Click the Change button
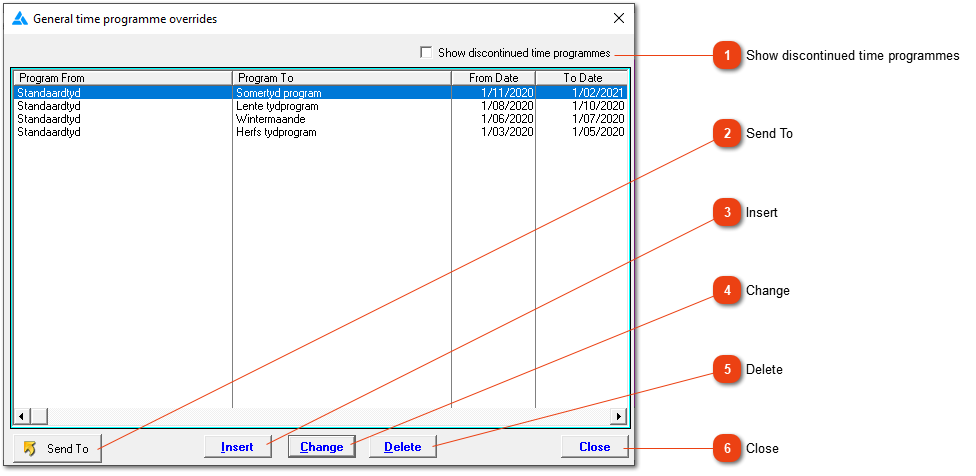 tap(321, 447)
